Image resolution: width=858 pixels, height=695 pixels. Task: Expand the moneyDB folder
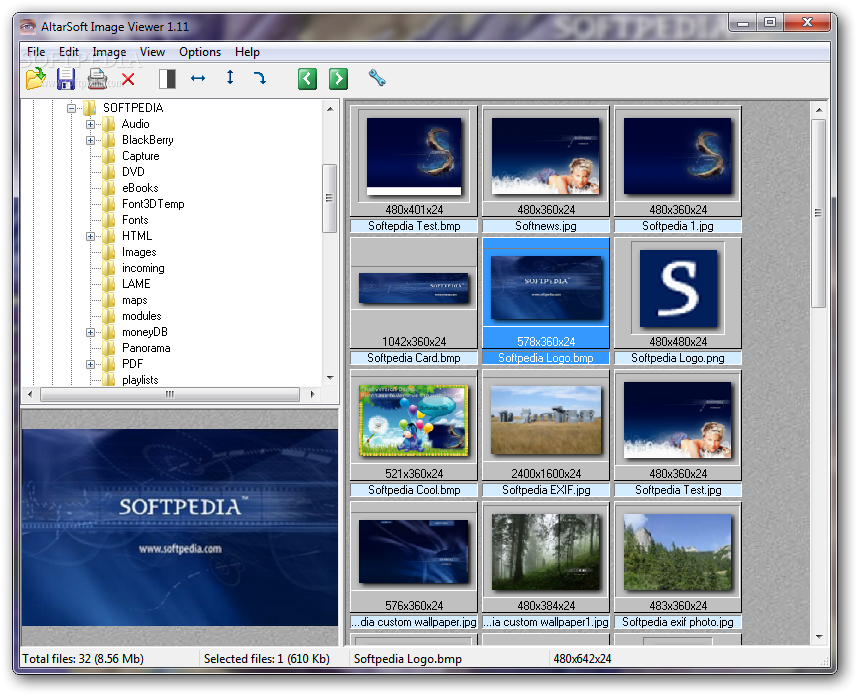pos(90,332)
